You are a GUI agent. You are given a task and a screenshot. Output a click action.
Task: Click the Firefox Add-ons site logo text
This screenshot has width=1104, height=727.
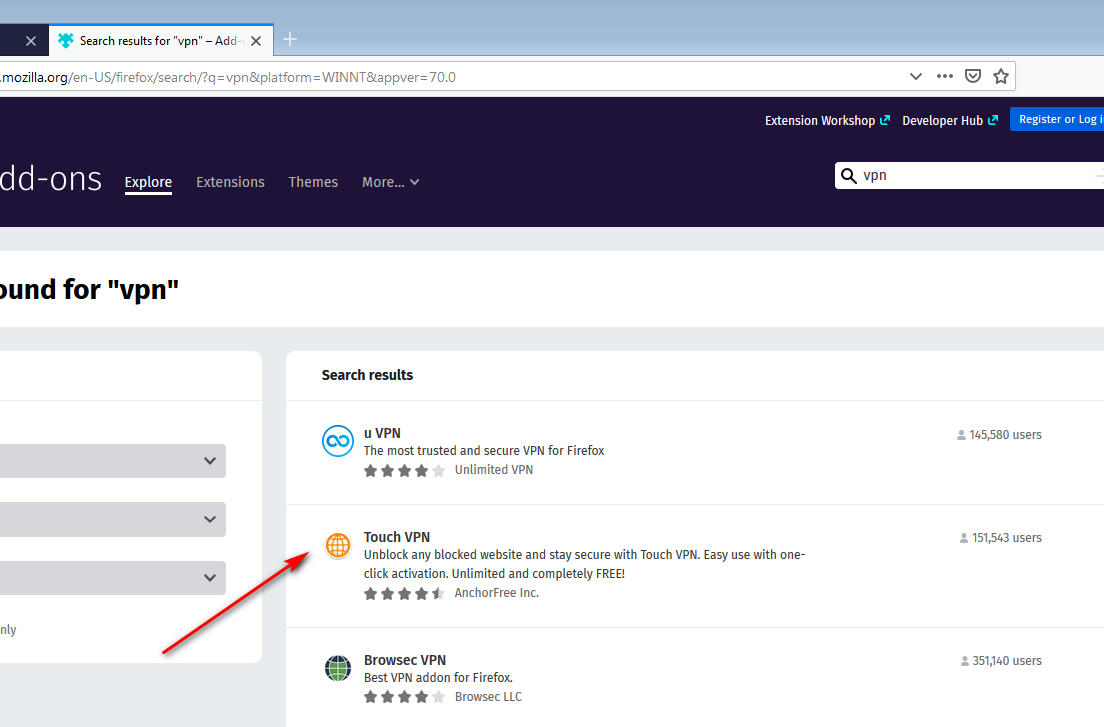51,179
